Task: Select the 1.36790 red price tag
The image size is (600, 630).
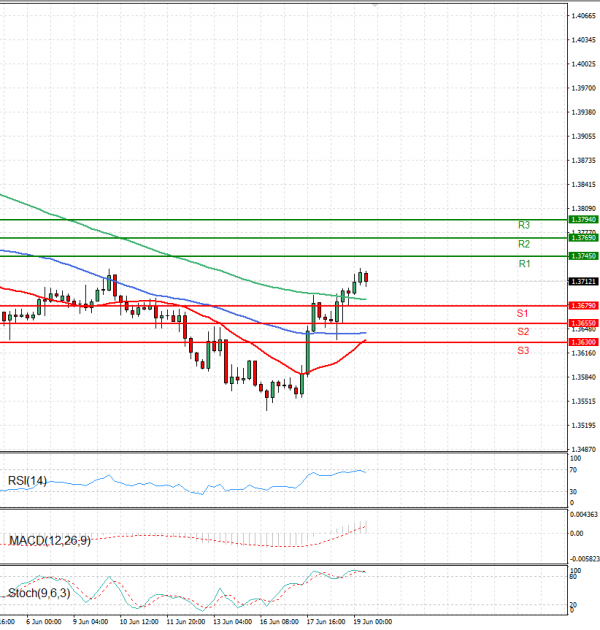Action: (x=583, y=306)
